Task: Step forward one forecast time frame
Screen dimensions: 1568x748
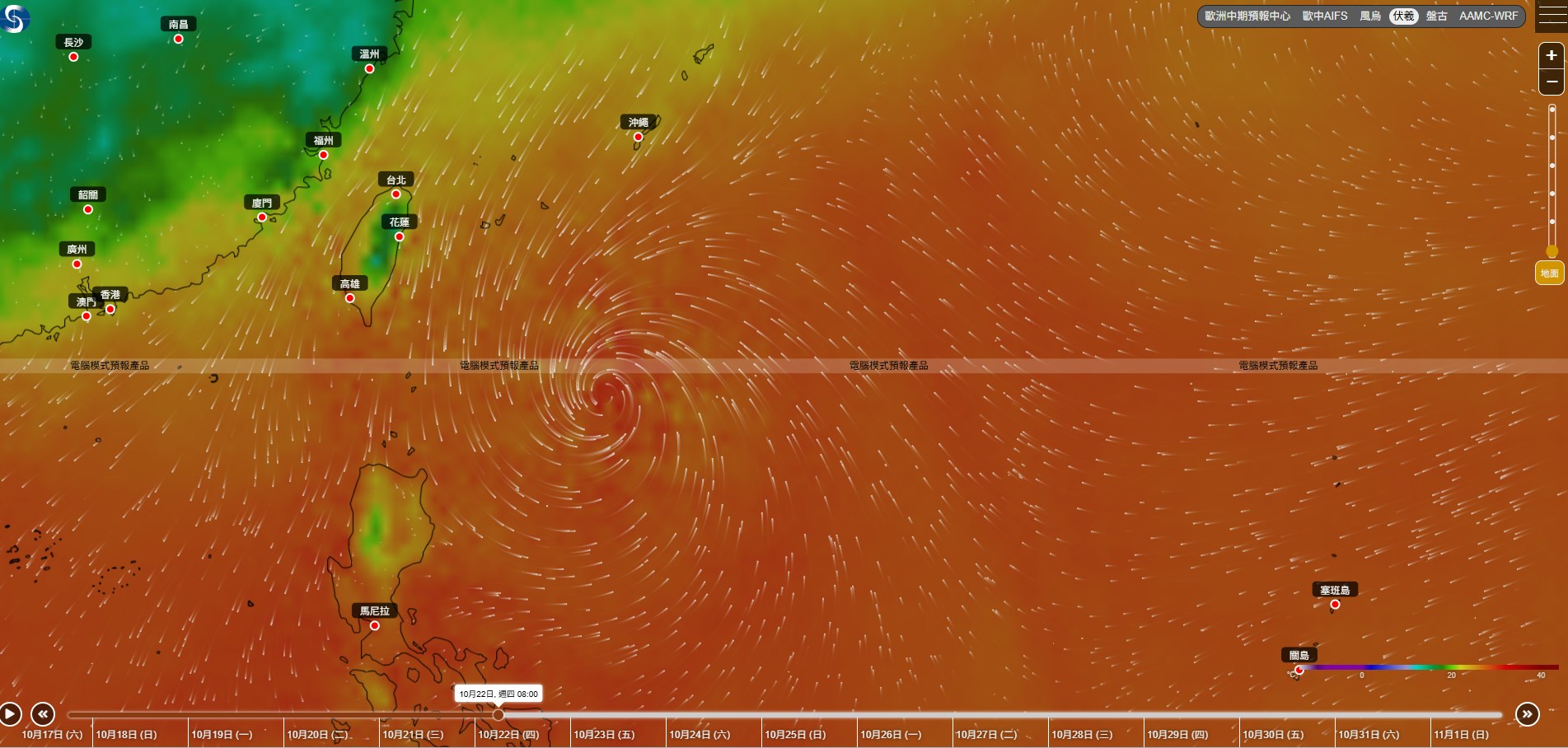Action: pos(1528,713)
